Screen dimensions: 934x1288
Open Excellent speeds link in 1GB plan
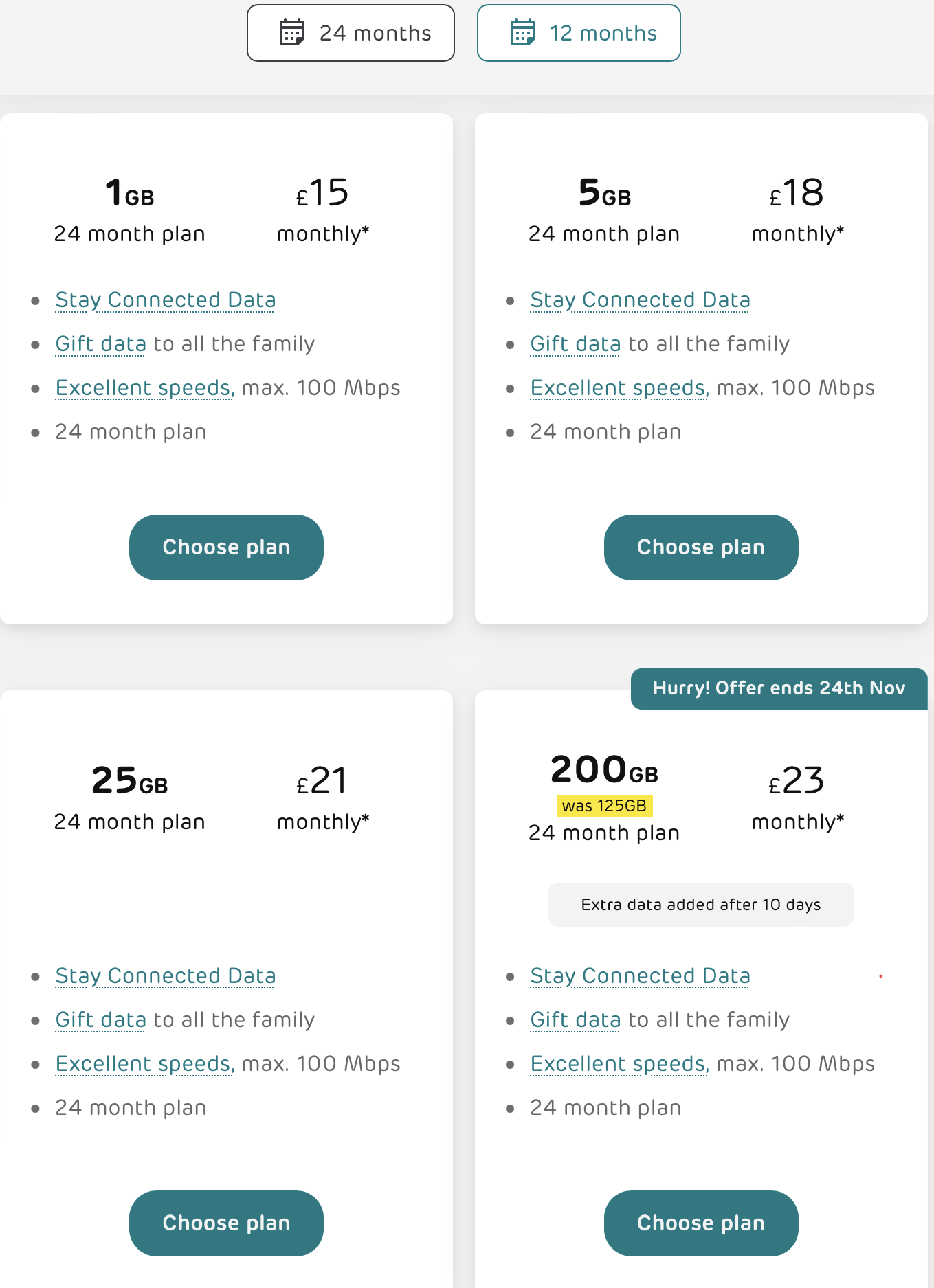[145, 388]
